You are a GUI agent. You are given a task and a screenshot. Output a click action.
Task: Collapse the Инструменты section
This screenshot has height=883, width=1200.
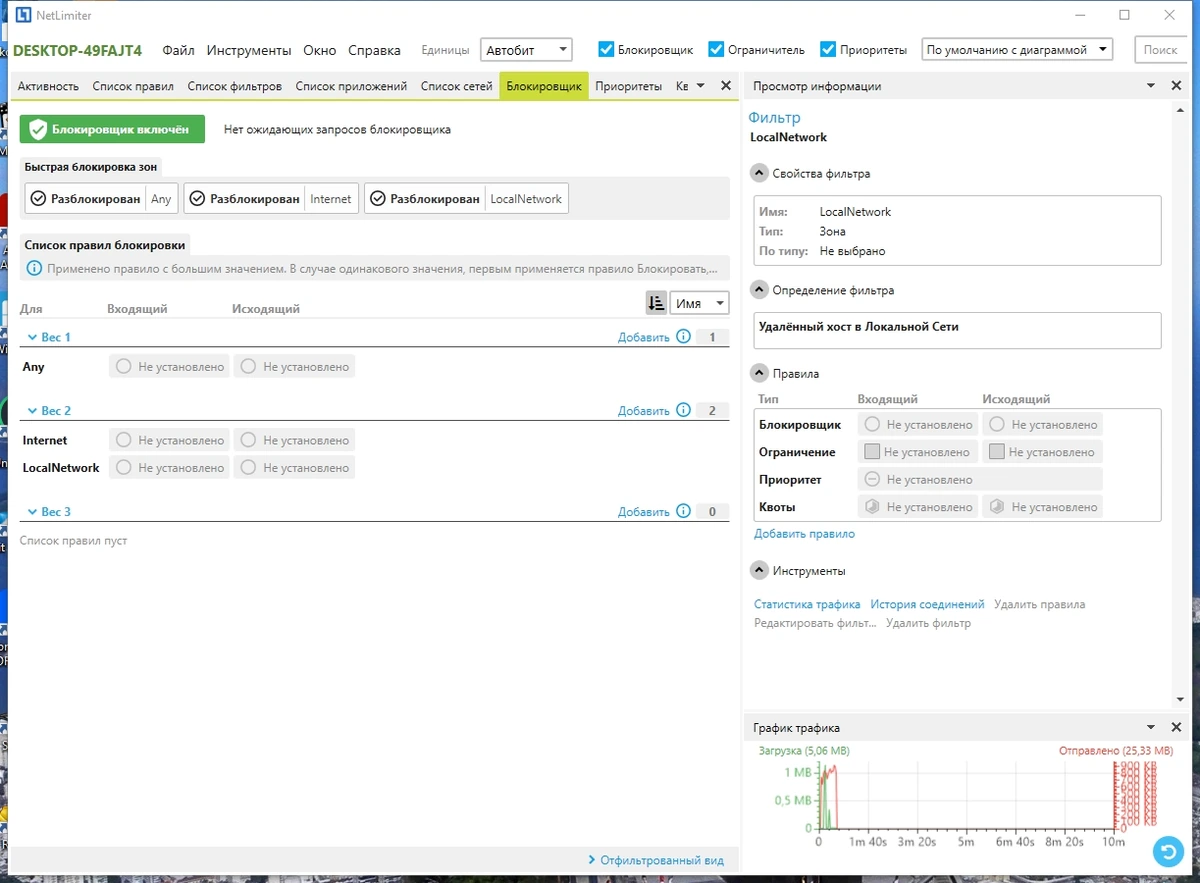click(759, 570)
